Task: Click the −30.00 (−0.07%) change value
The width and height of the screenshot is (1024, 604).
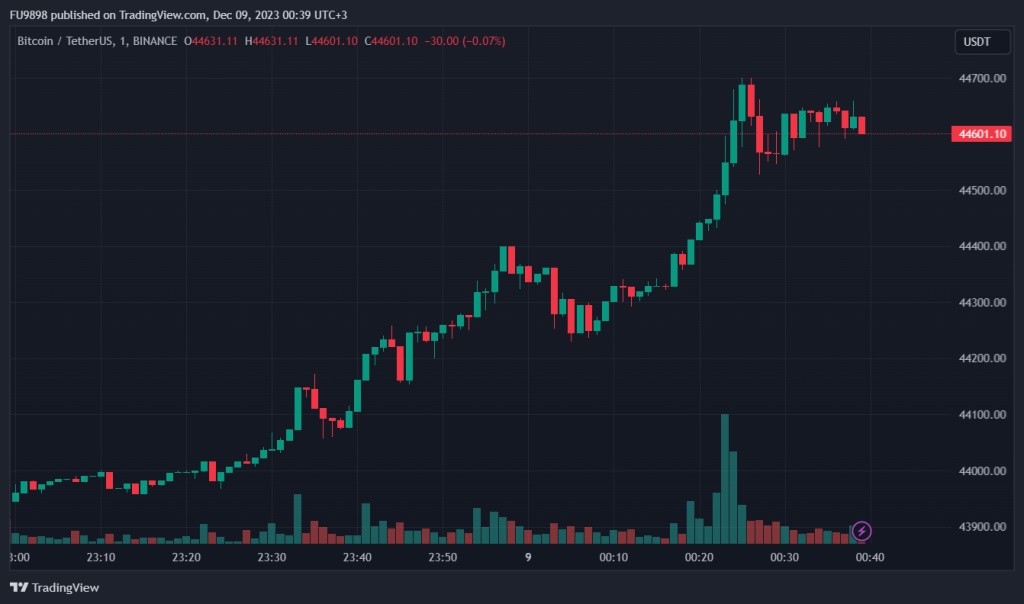Action: tap(467, 41)
